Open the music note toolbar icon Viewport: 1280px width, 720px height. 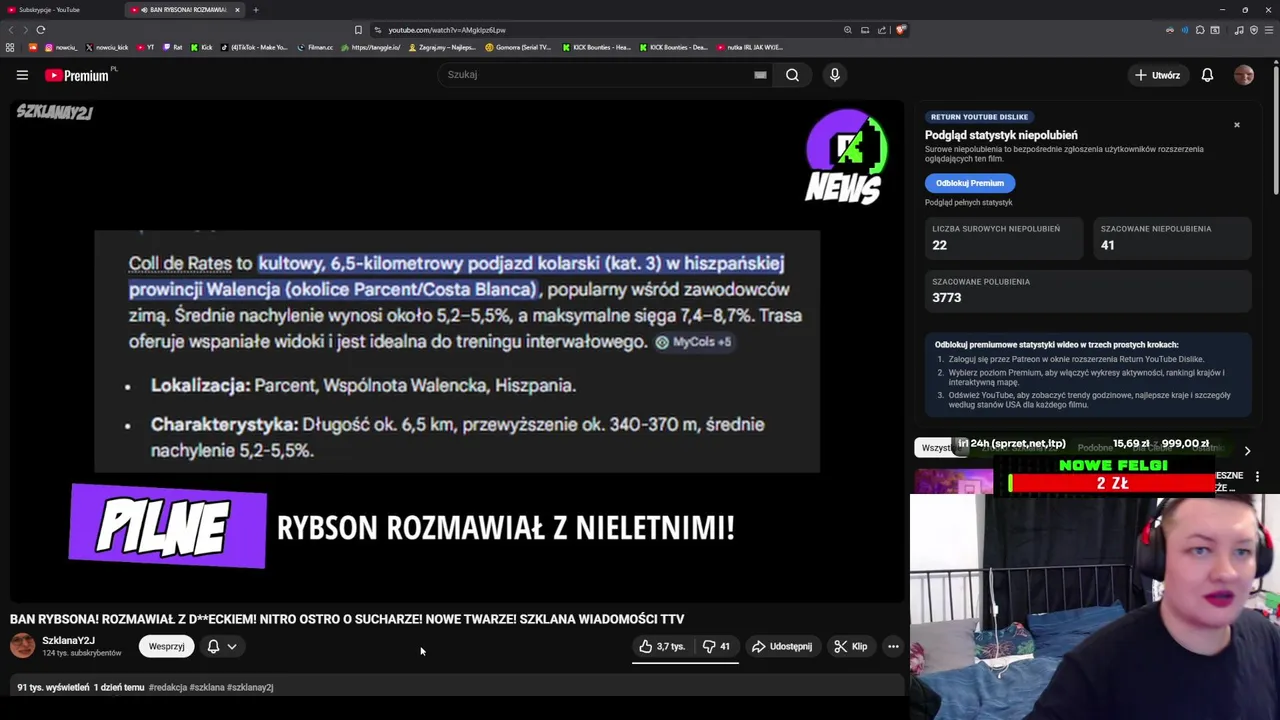[x=1239, y=30]
